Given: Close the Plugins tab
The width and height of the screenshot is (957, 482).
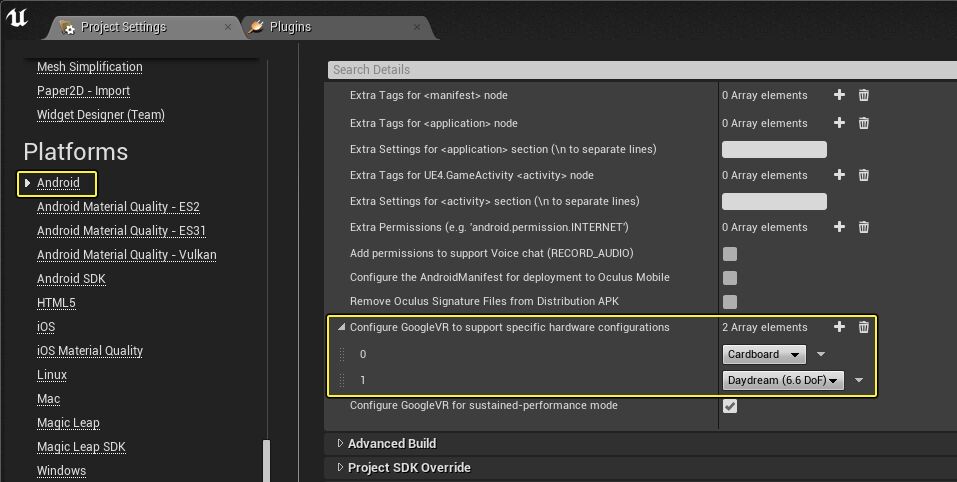Looking at the screenshot, I should click(x=417, y=27).
